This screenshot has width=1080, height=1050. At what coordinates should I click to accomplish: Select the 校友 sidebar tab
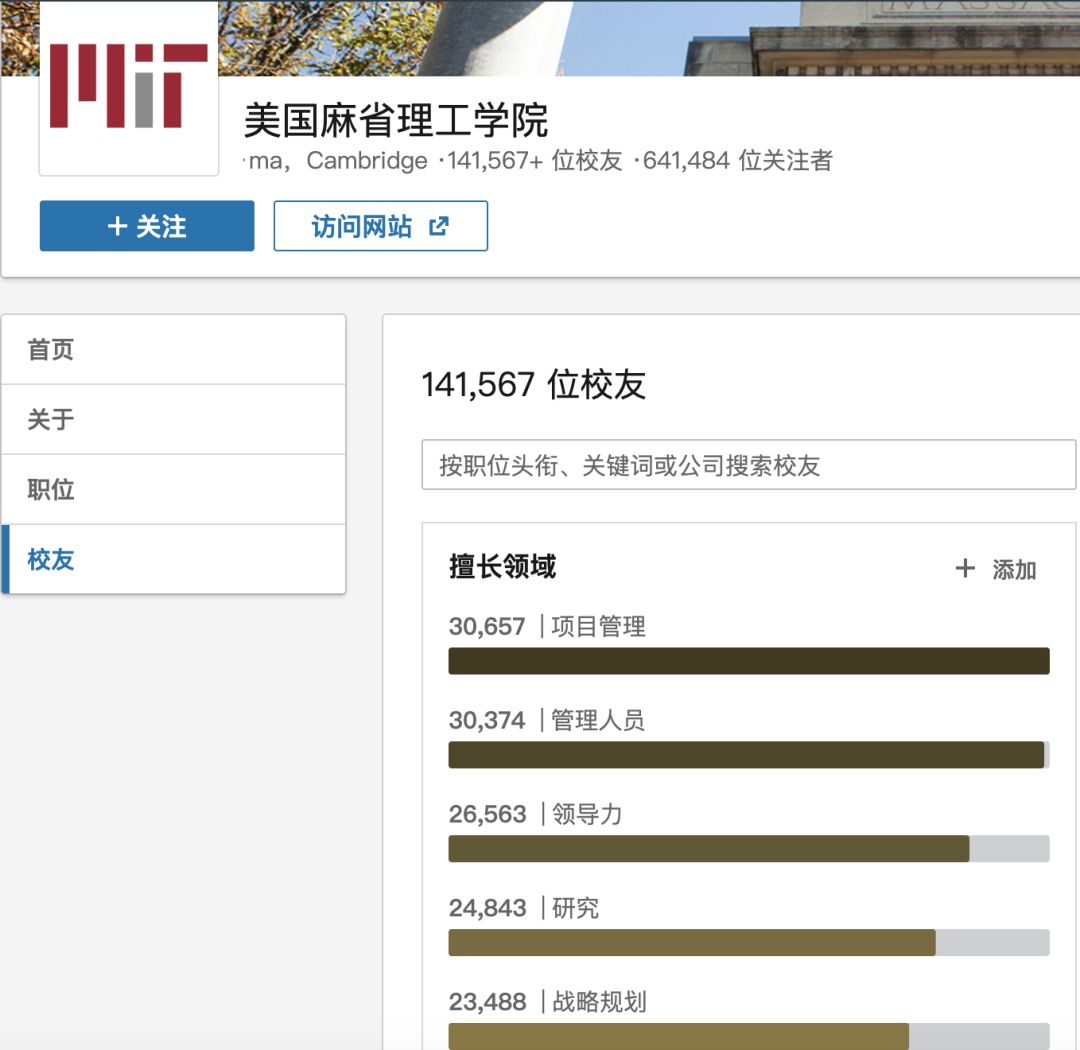[174, 559]
